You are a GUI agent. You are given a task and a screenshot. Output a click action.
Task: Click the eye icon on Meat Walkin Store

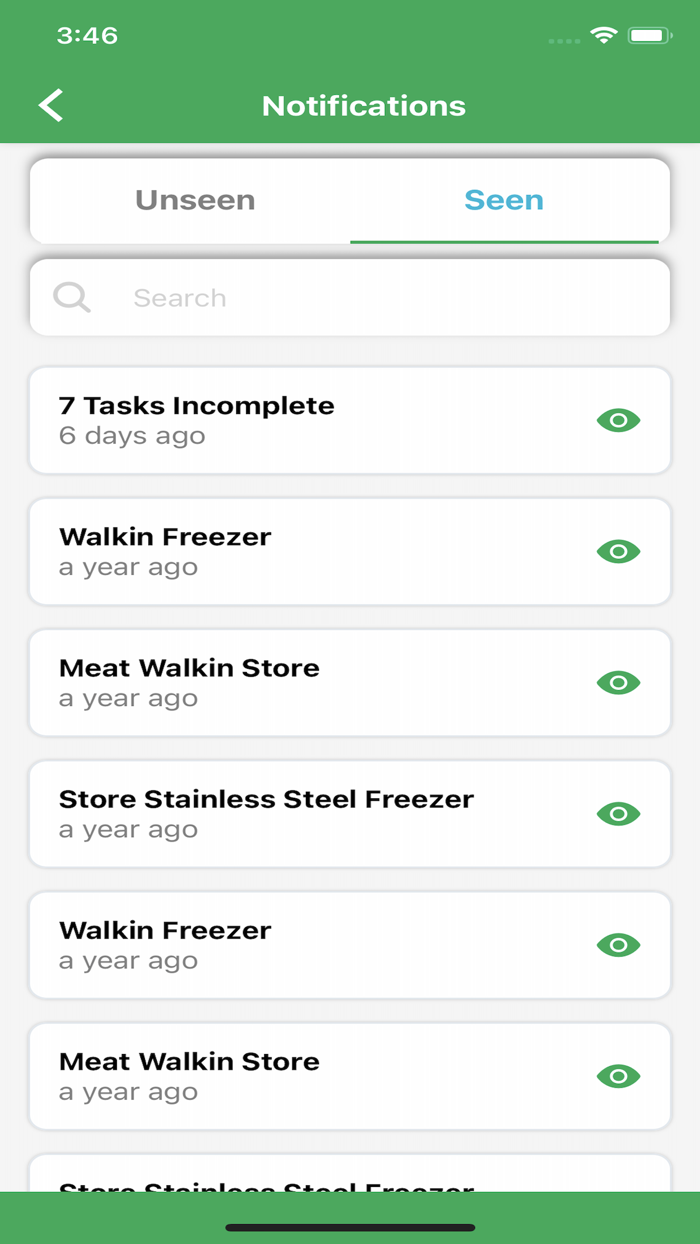tap(618, 682)
